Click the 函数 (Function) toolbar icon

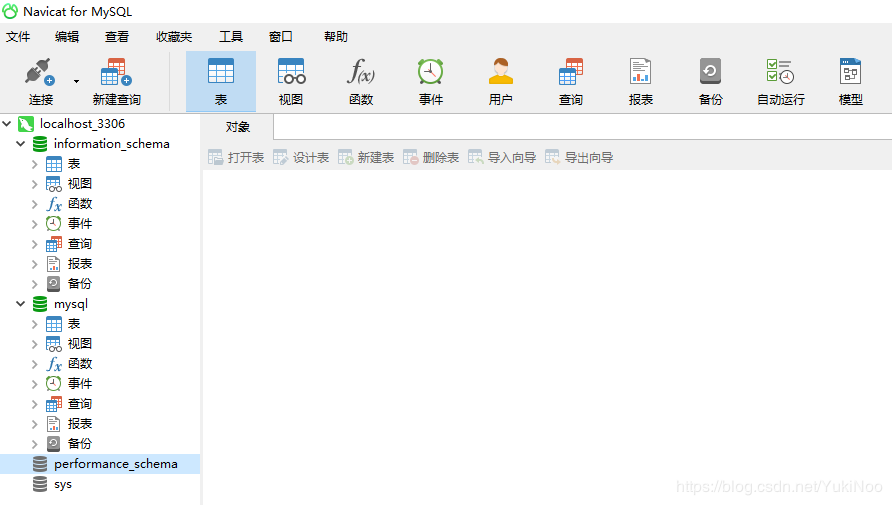(x=361, y=80)
